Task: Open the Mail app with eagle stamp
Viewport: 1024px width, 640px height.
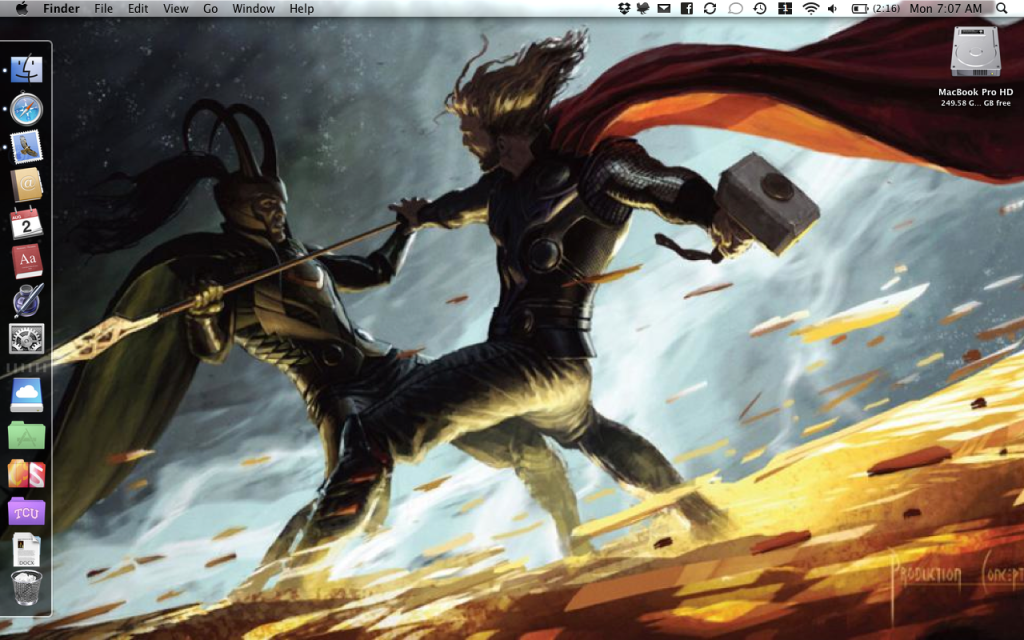Action: (x=27, y=146)
